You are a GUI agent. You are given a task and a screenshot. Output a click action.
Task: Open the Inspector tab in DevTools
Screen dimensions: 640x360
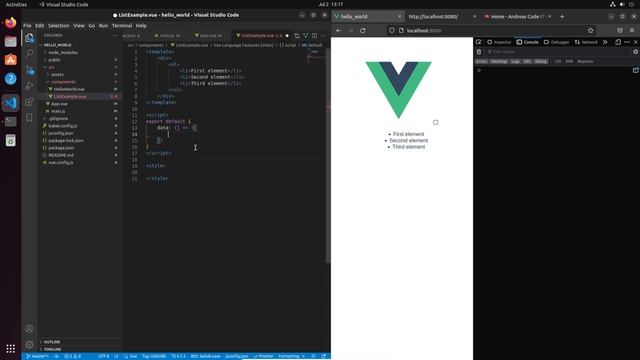[x=499, y=42]
